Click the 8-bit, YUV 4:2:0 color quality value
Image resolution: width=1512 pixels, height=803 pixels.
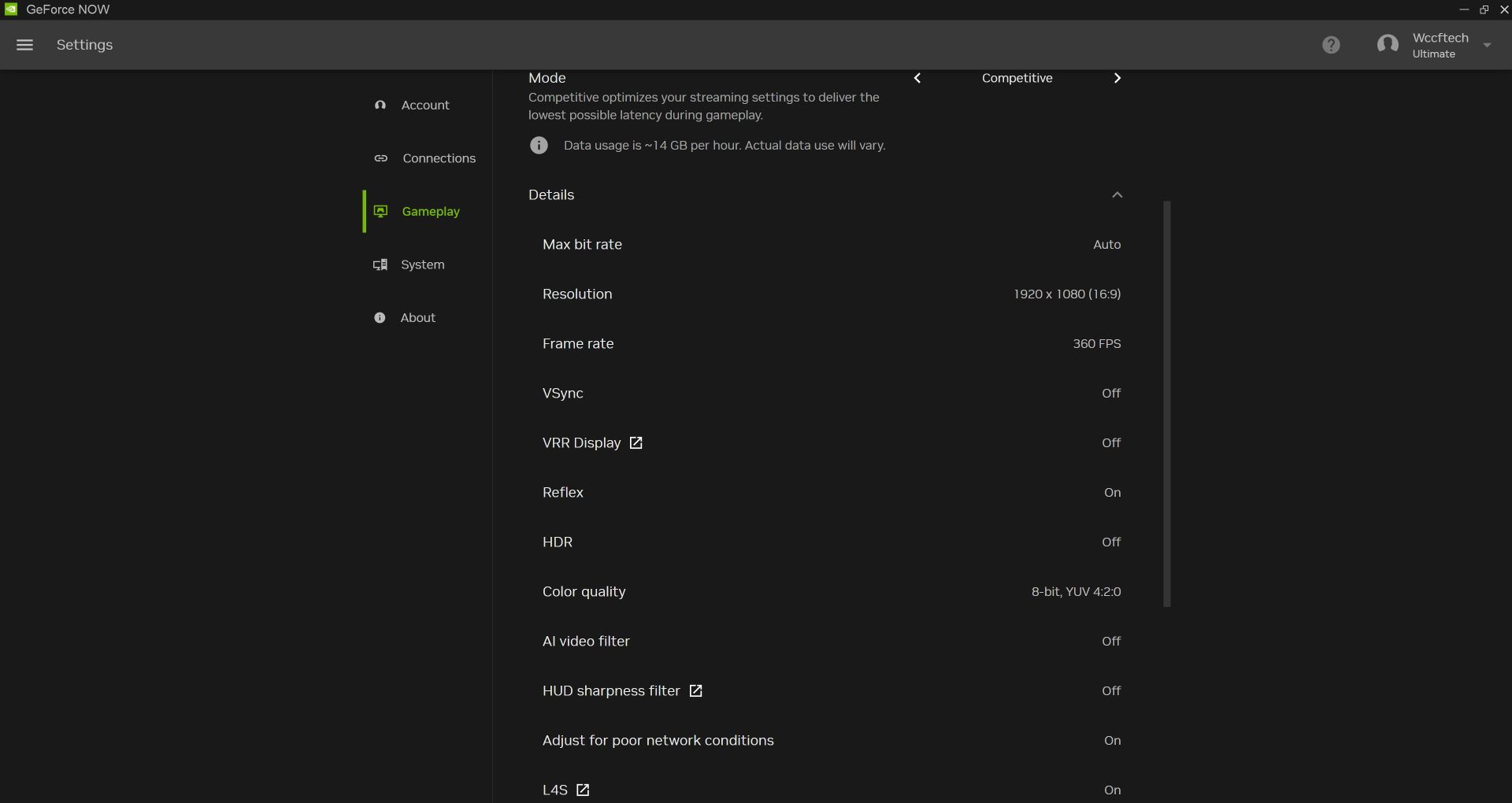1076,591
